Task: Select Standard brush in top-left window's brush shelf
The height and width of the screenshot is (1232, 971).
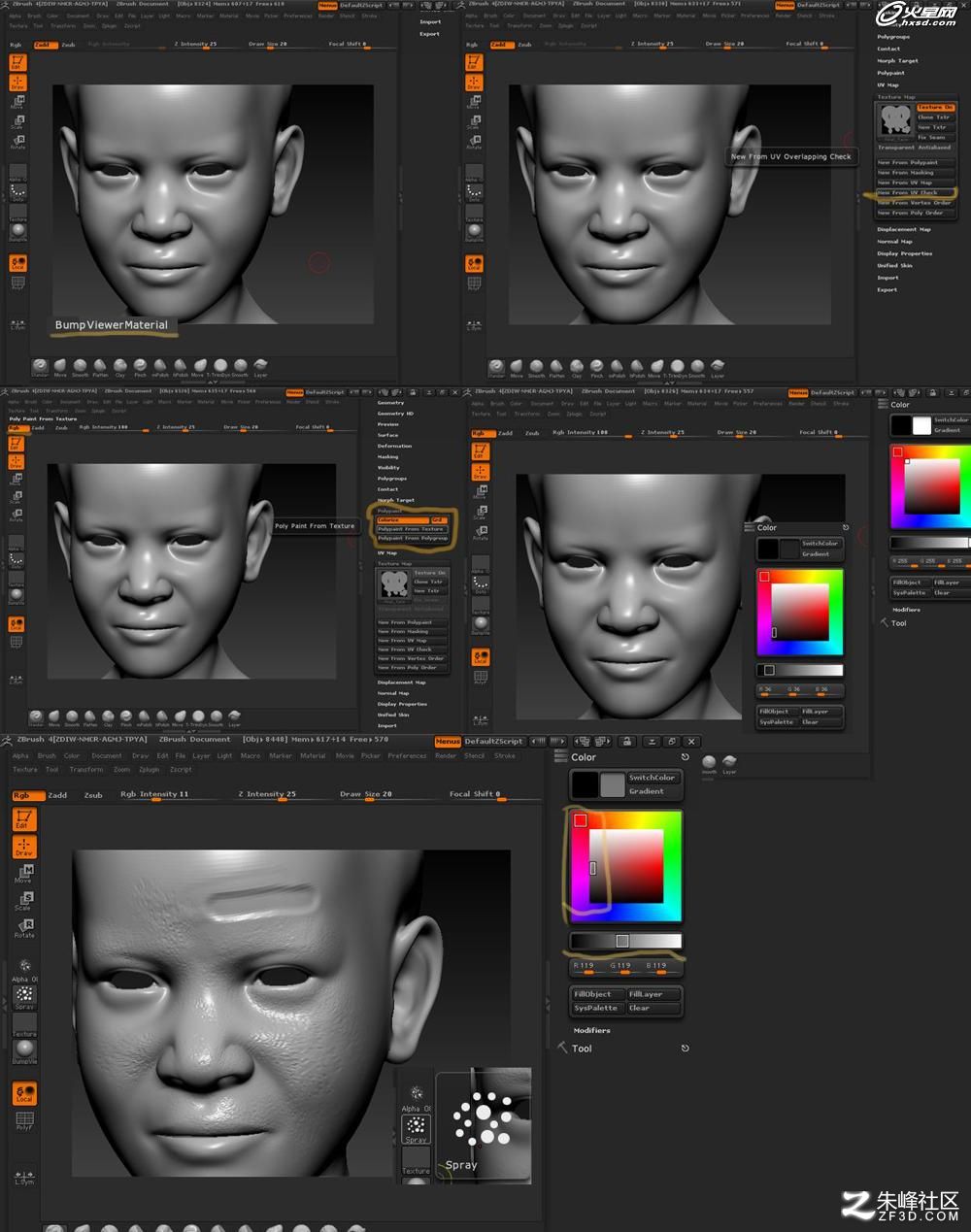Action: 40,367
